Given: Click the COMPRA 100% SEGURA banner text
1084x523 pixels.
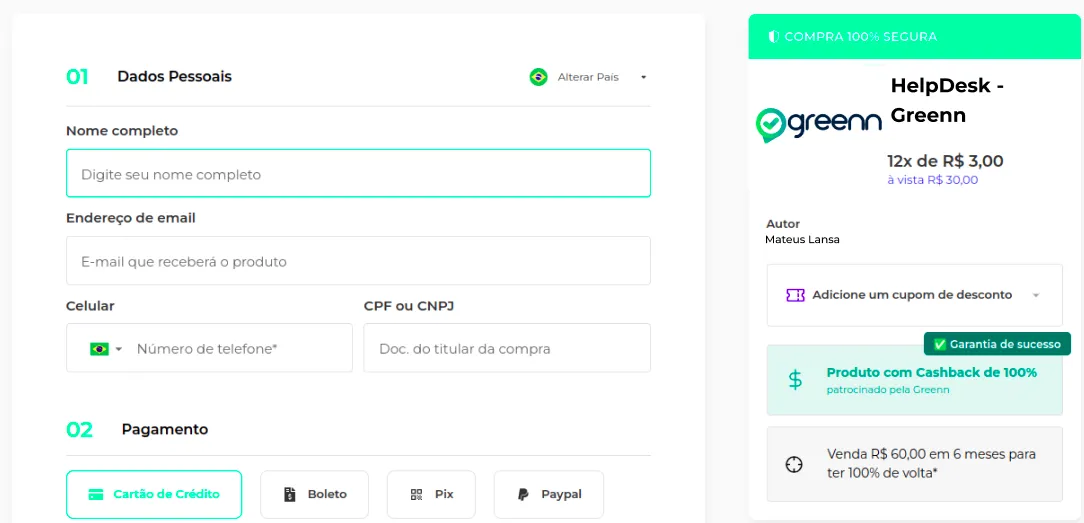Looking at the screenshot, I should 861,37.
